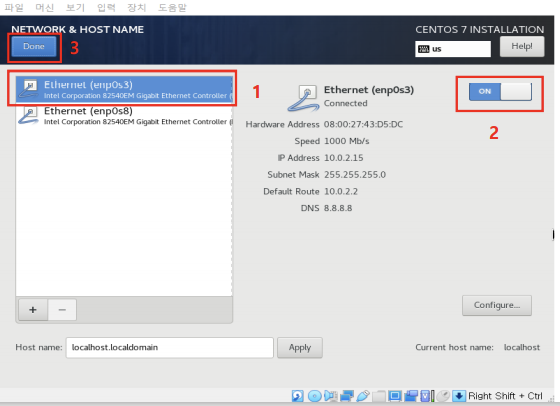Open the 입력 menu
Image resolution: width=560 pixels, height=406 pixels.
click(x=106, y=7)
